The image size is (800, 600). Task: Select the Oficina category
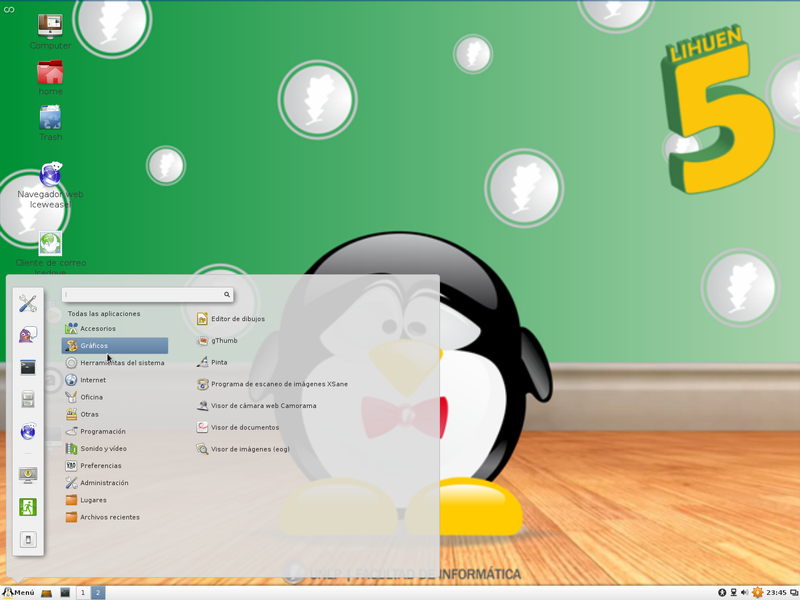tap(91, 397)
